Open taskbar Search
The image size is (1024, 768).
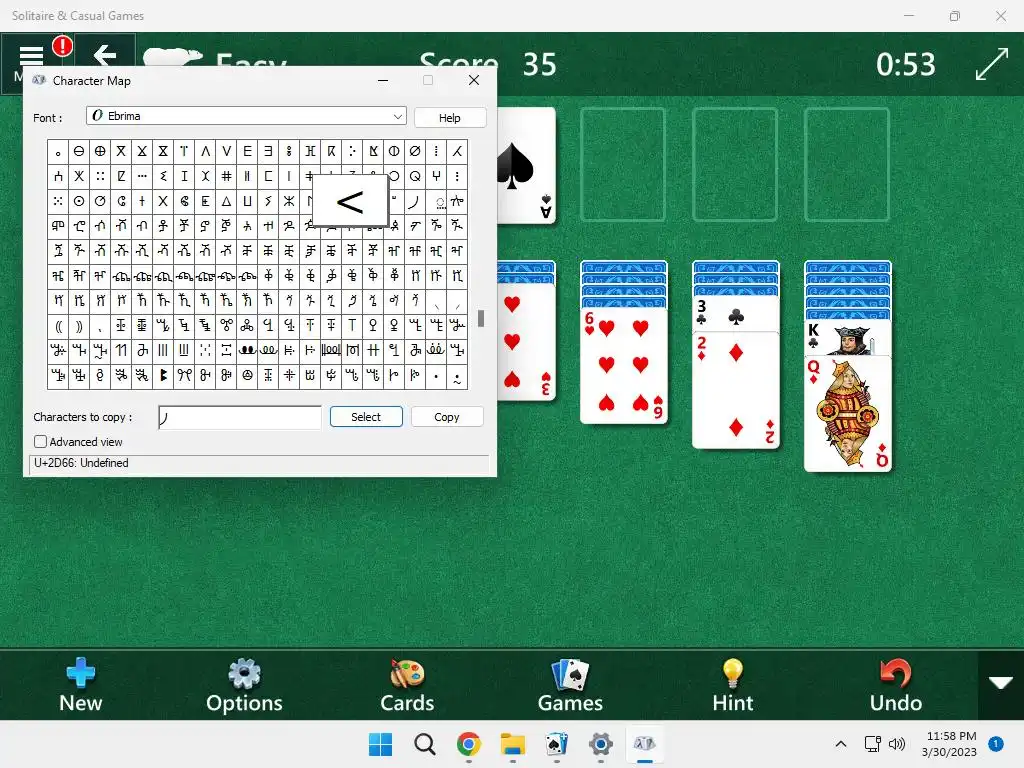(424, 744)
